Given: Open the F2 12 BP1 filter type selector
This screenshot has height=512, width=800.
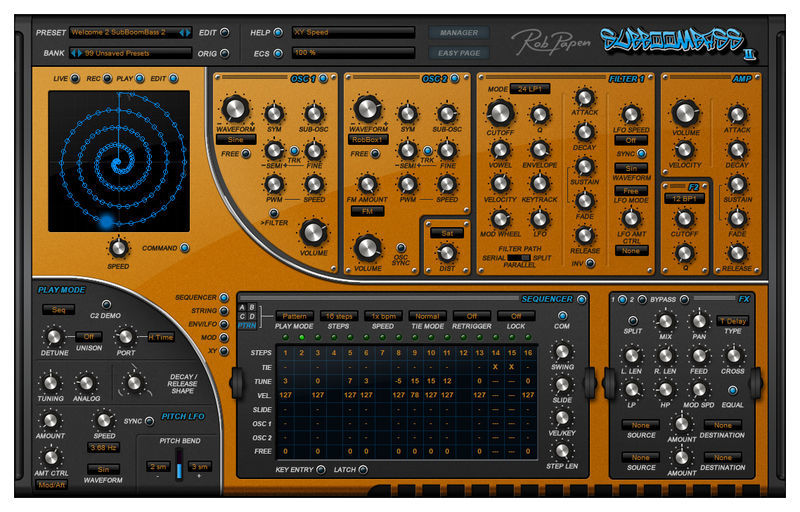Looking at the screenshot, I should coord(684,199).
